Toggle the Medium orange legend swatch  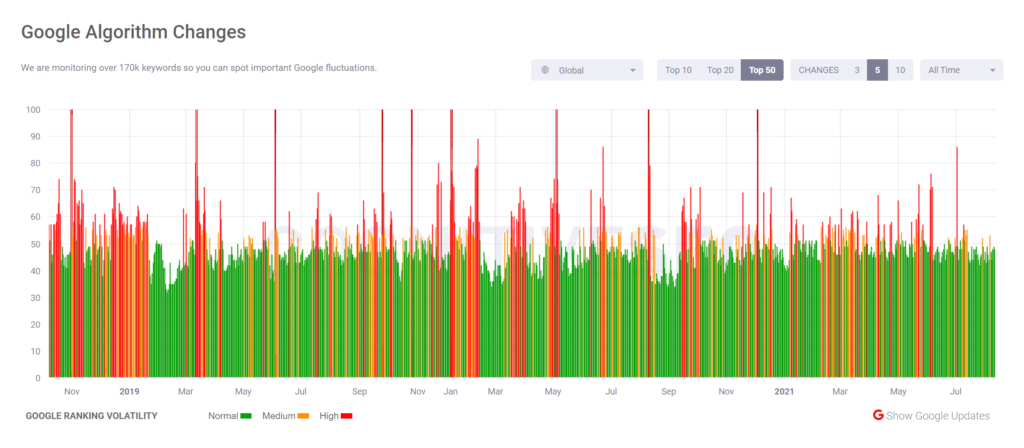[x=303, y=416]
